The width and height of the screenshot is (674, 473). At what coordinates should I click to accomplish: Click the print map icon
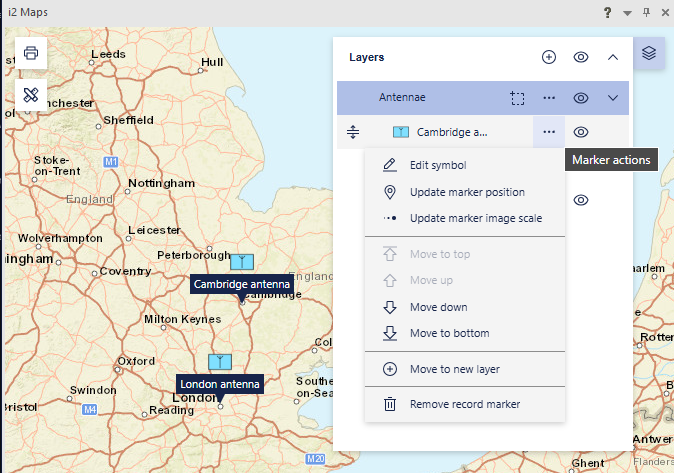(x=31, y=53)
